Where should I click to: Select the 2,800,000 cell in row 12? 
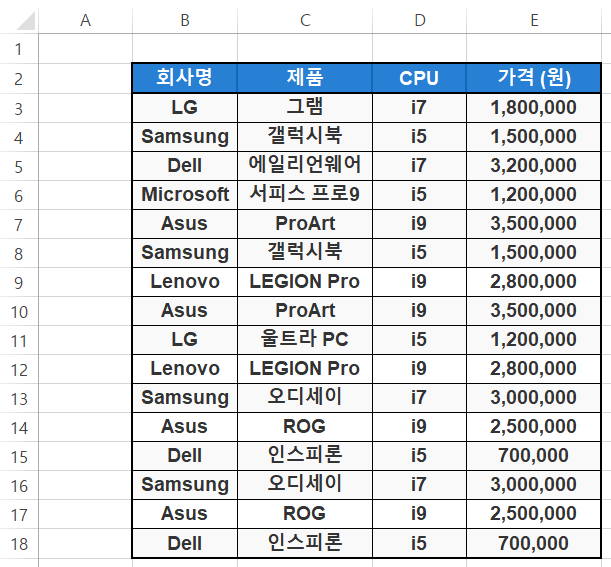click(534, 369)
